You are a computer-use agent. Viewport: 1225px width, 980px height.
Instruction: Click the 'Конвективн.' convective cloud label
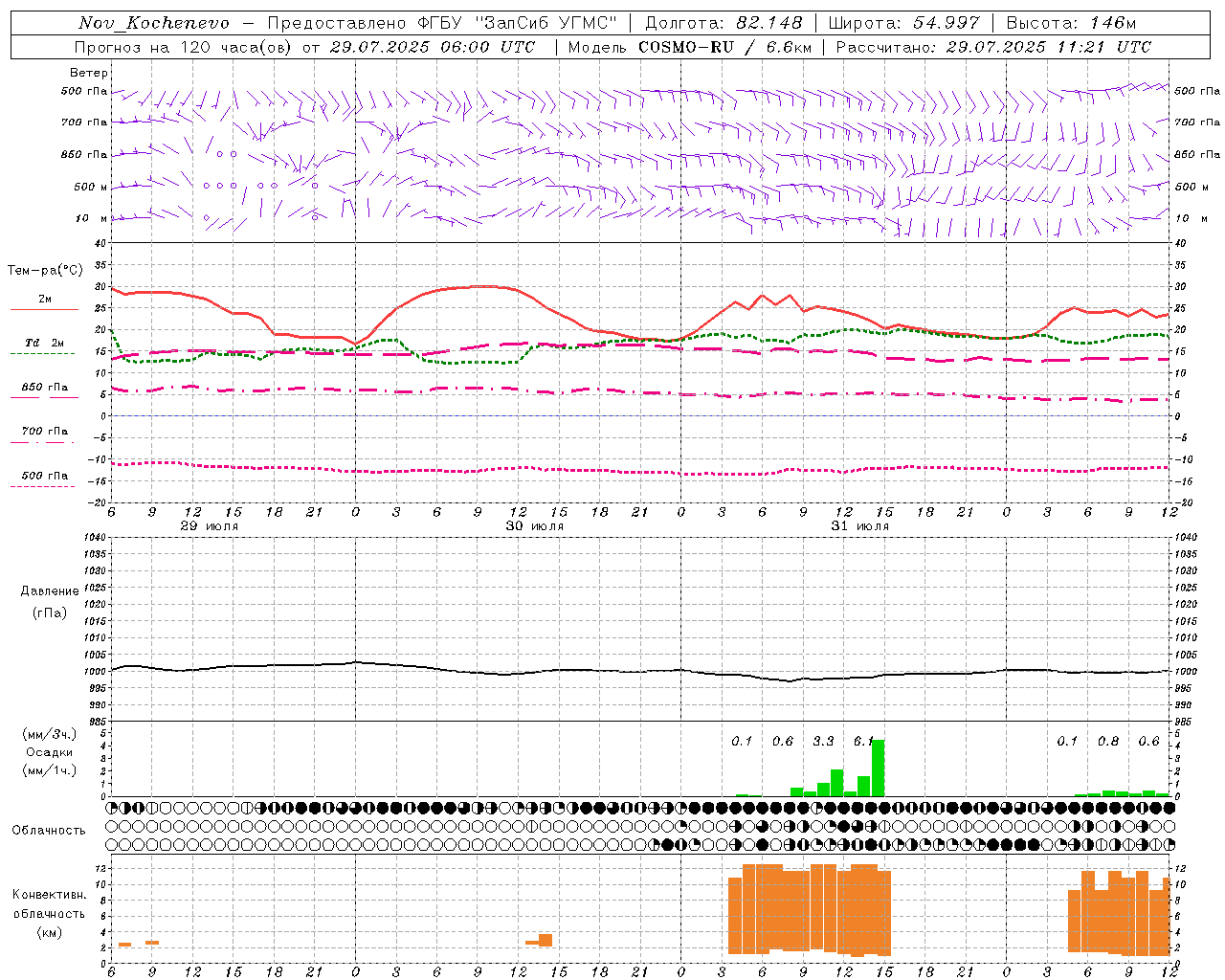point(50,895)
